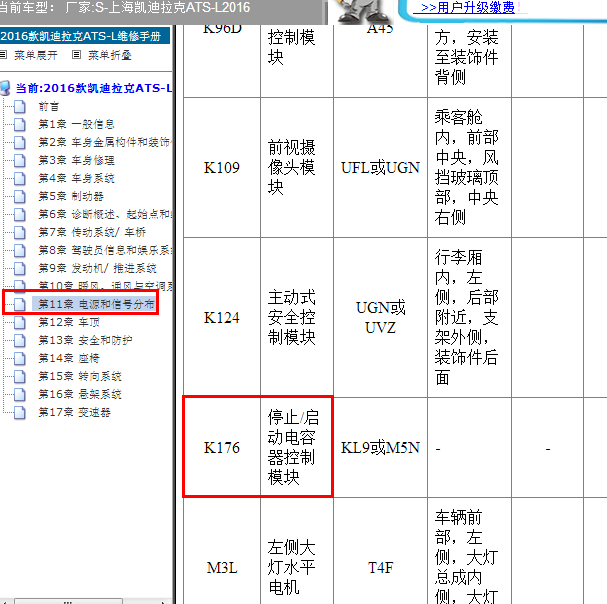This screenshot has width=607, height=604.
Task: Click the KL9或M5N option code cell
Action: pos(380,448)
